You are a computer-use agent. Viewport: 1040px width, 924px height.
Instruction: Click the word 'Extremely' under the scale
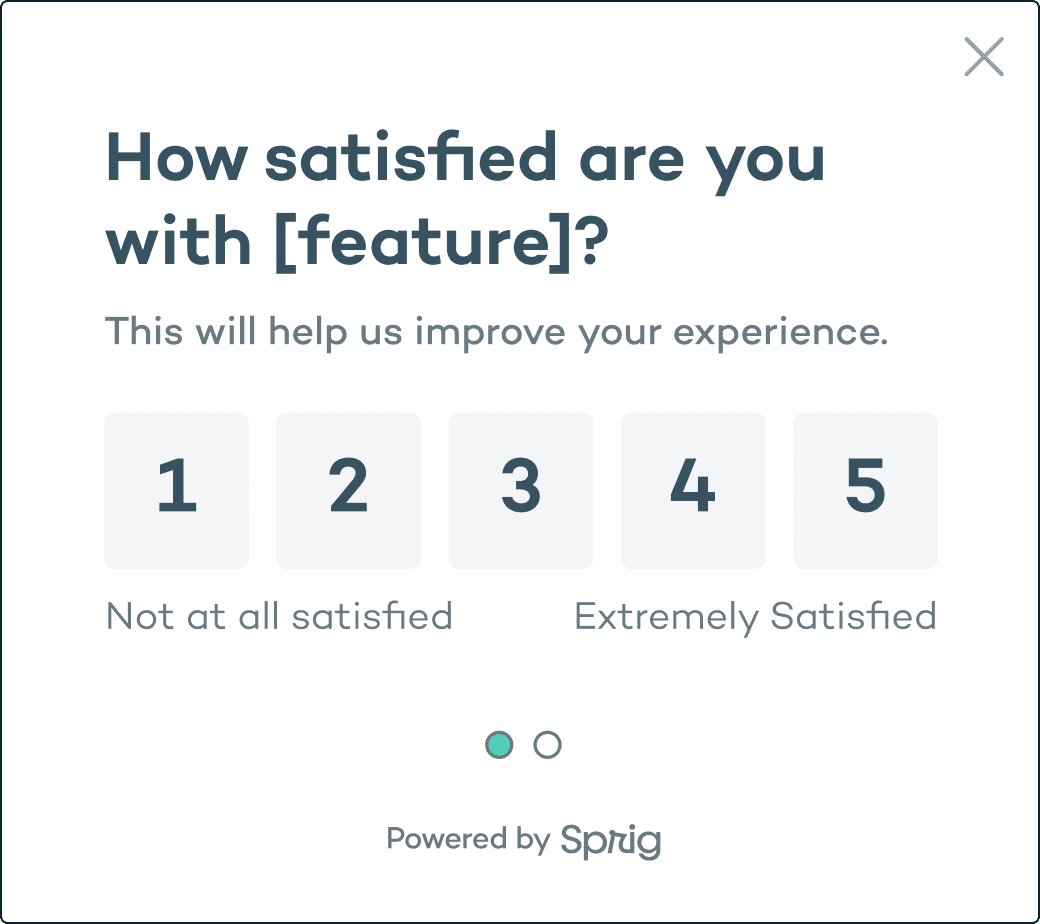(667, 618)
